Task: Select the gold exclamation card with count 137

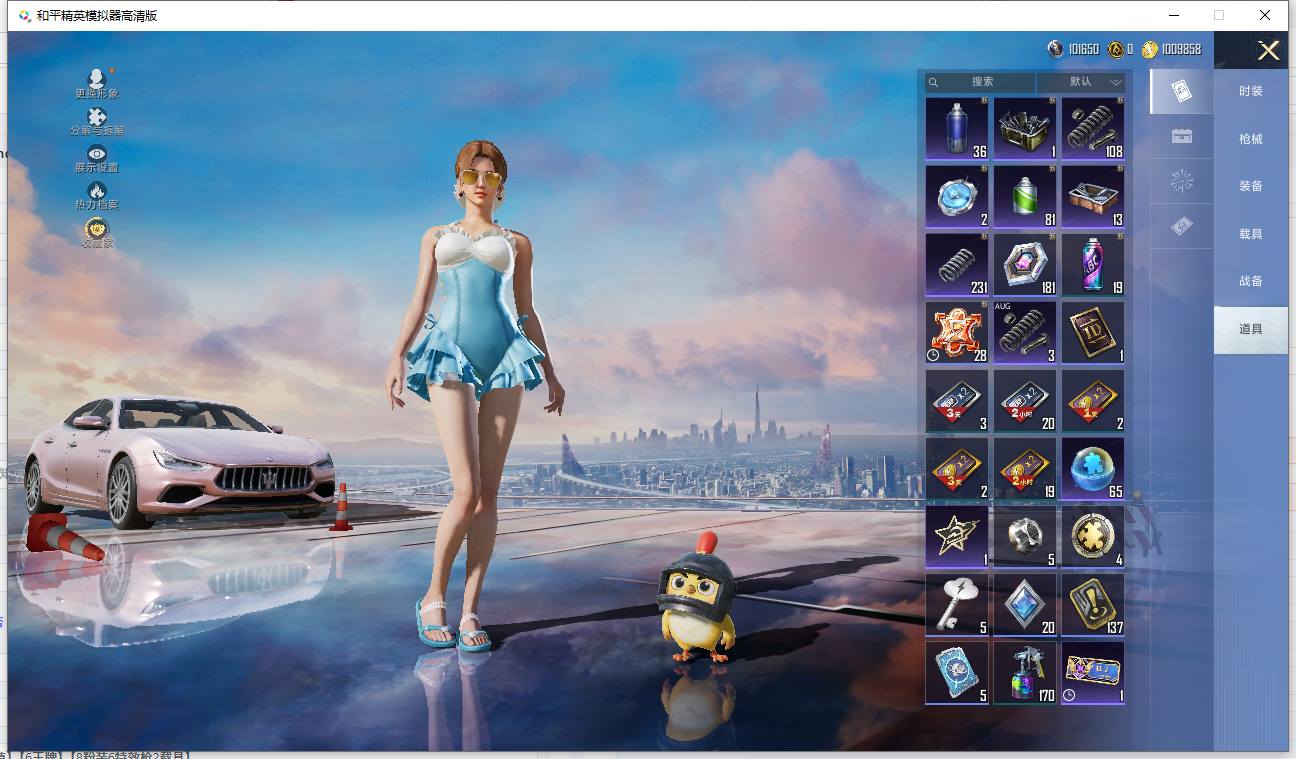Action: pos(1093,605)
